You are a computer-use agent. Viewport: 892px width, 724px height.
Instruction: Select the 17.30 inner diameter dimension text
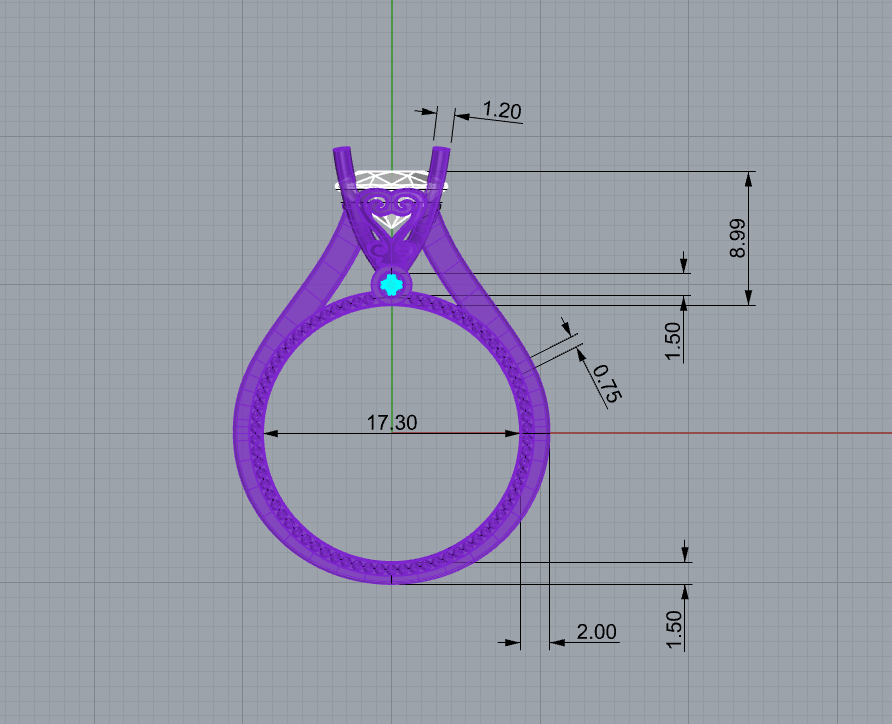(392, 423)
